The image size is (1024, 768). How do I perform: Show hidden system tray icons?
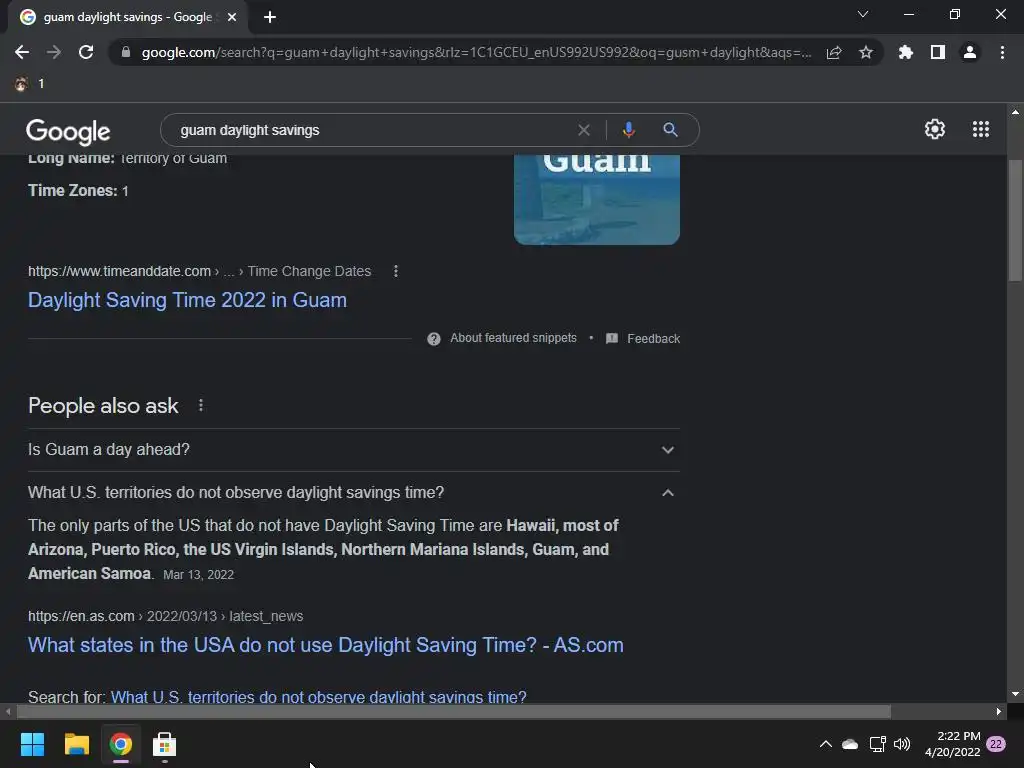(825, 744)
